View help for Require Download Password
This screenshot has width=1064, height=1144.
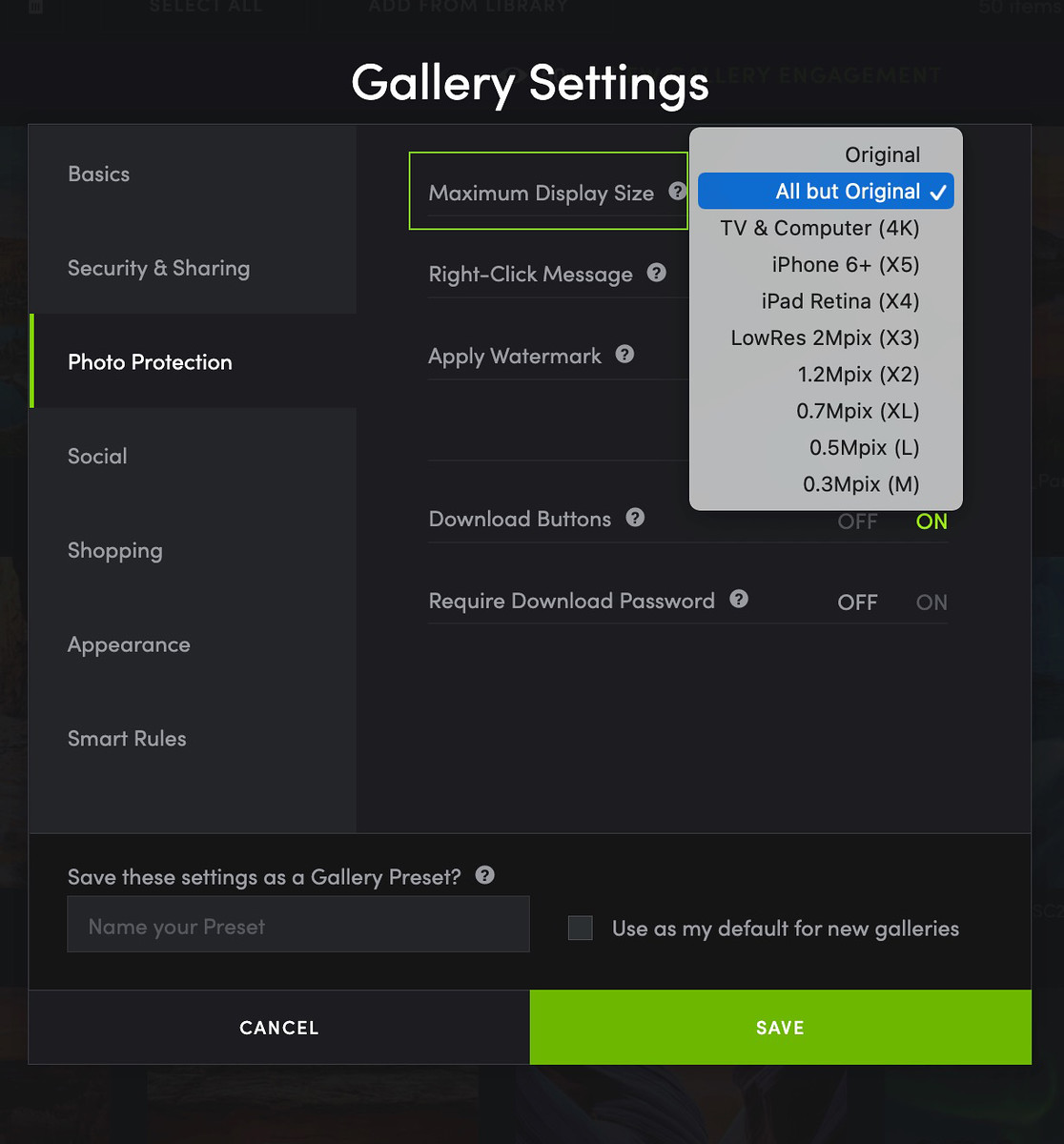(739, 600)
